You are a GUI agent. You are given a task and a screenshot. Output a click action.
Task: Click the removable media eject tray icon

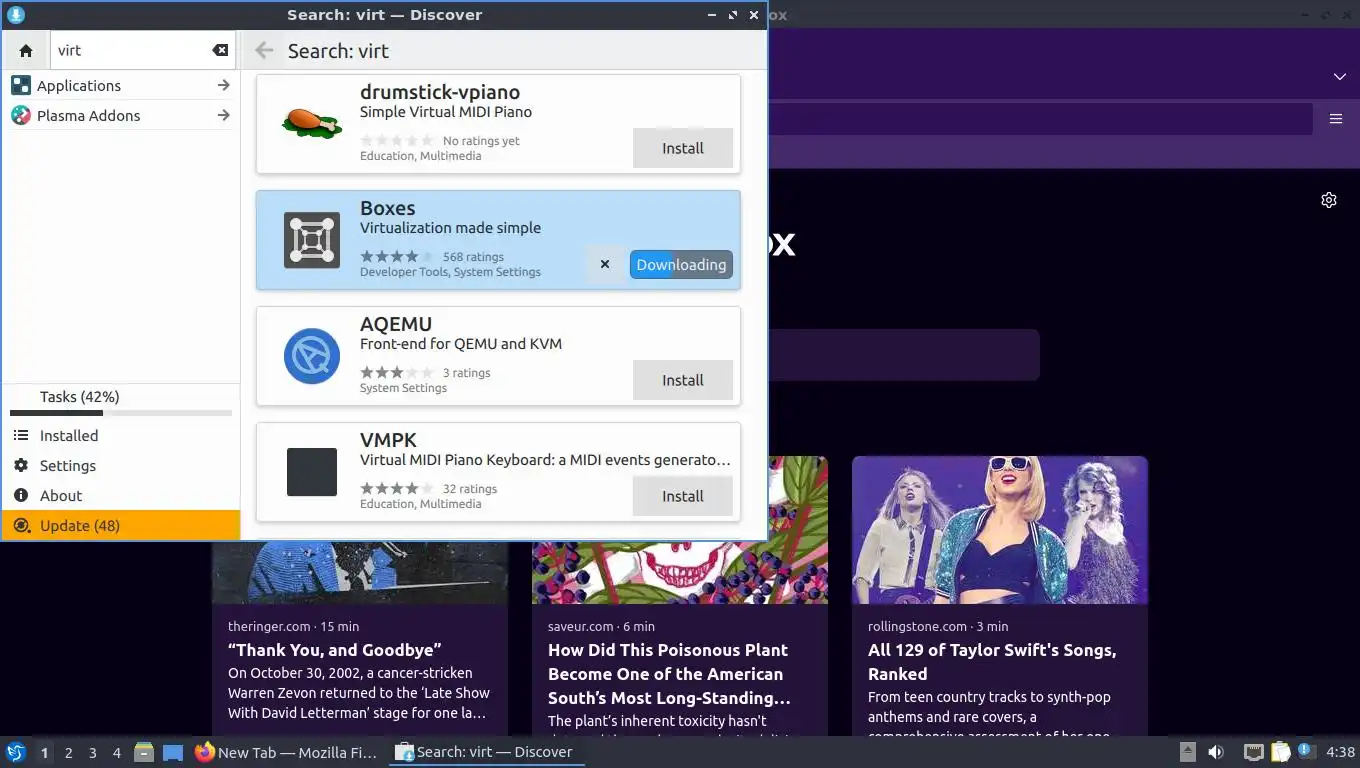[1188, 752]
